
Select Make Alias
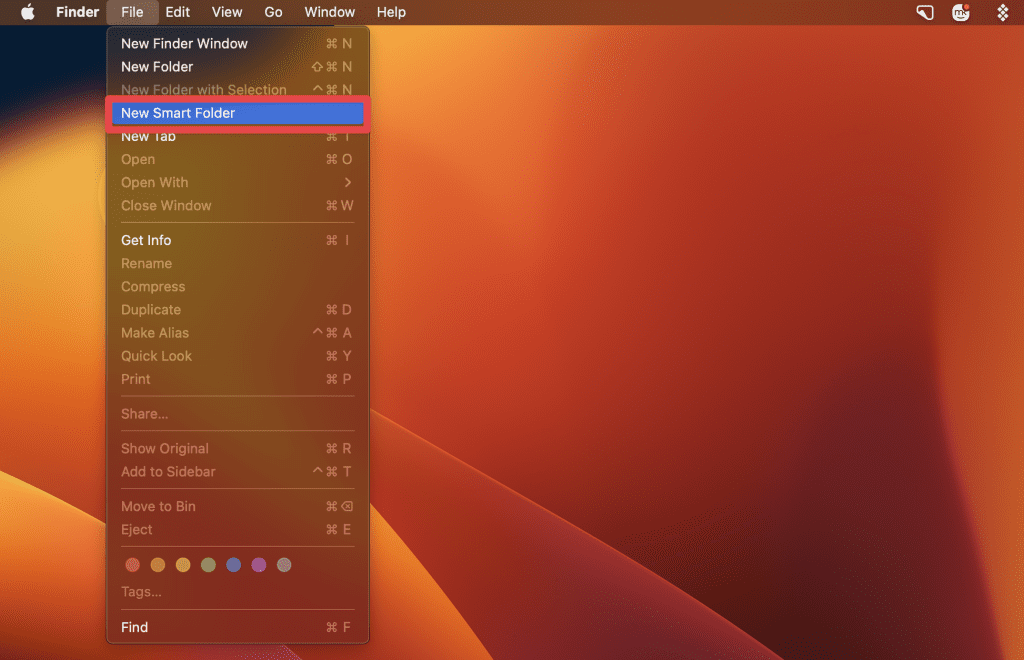click(237, 333)
